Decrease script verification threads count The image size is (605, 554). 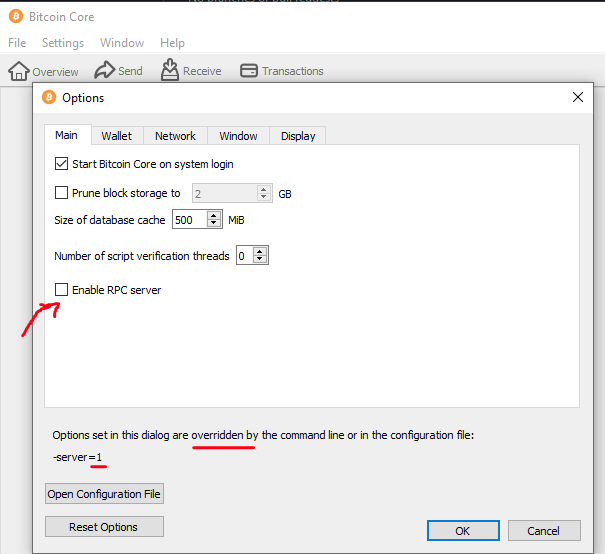[x=260, y=259]
